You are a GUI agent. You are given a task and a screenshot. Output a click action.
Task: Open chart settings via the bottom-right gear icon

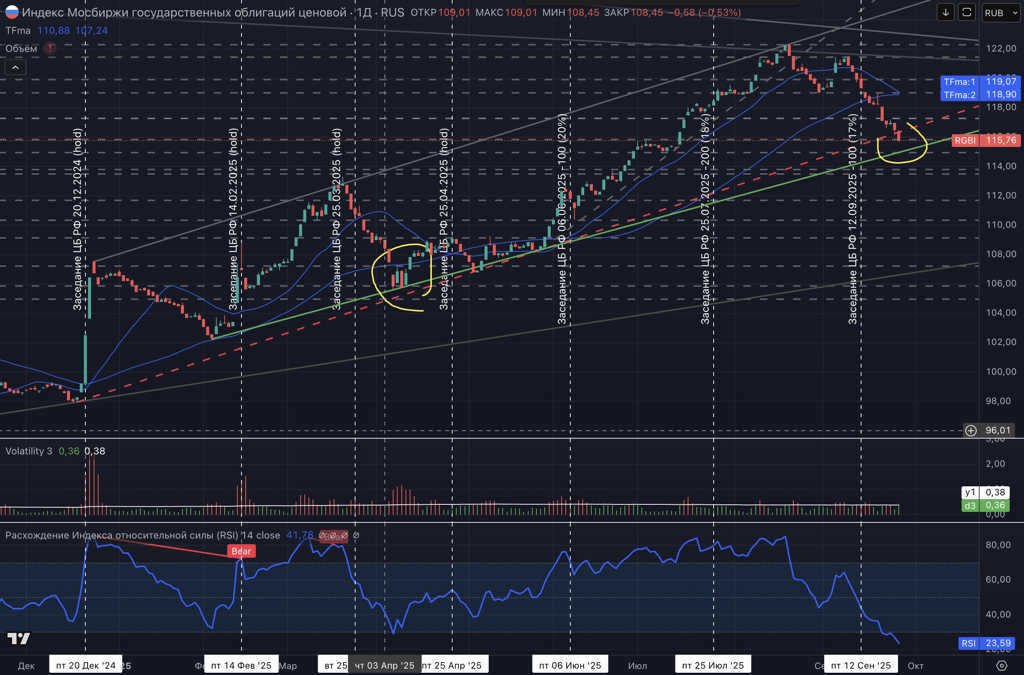tap(1001, 664)
